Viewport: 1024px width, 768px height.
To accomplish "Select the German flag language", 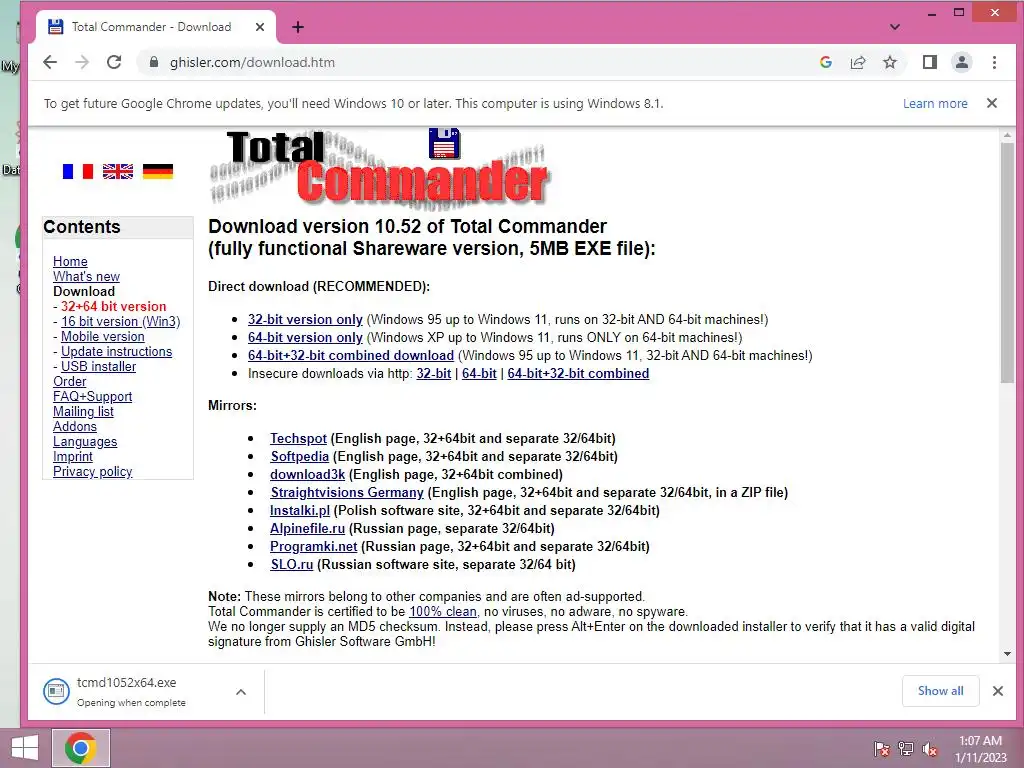I will click(x=158, y=171).
